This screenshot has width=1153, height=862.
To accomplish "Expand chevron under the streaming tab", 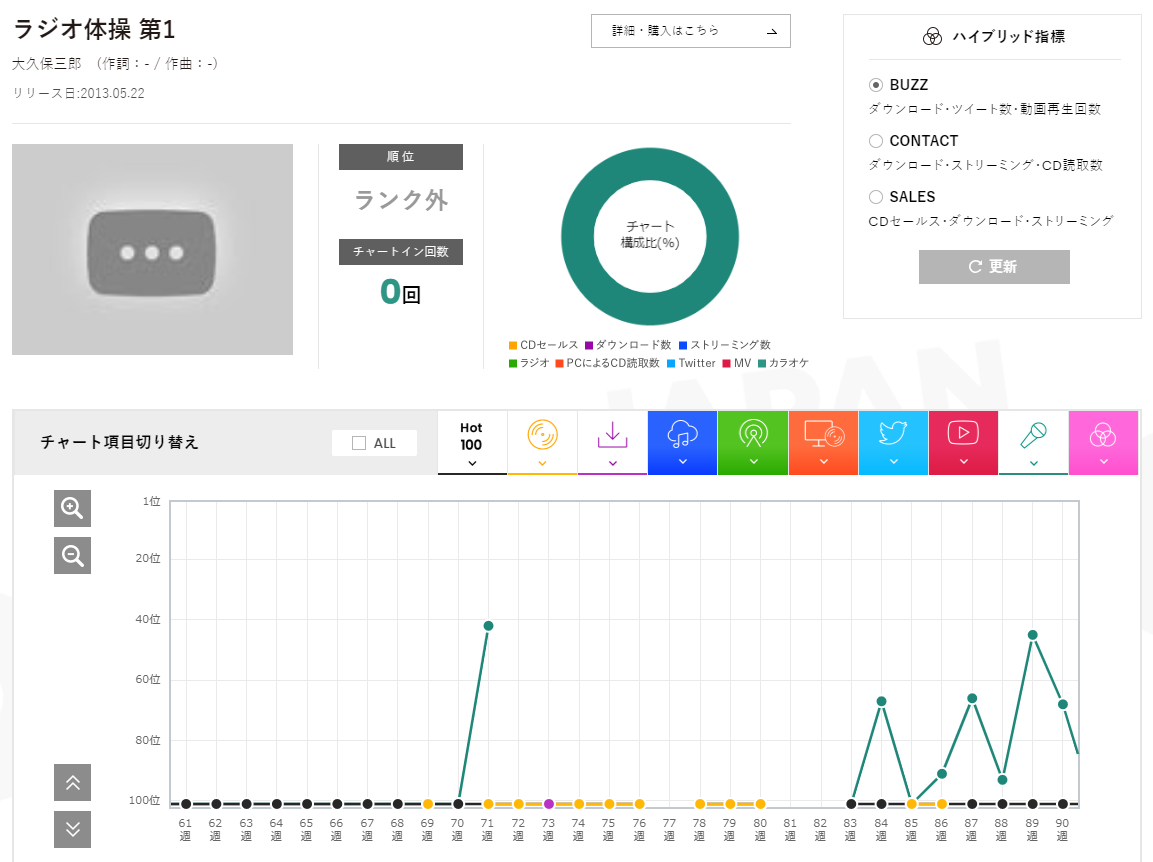I will [682, 462].
